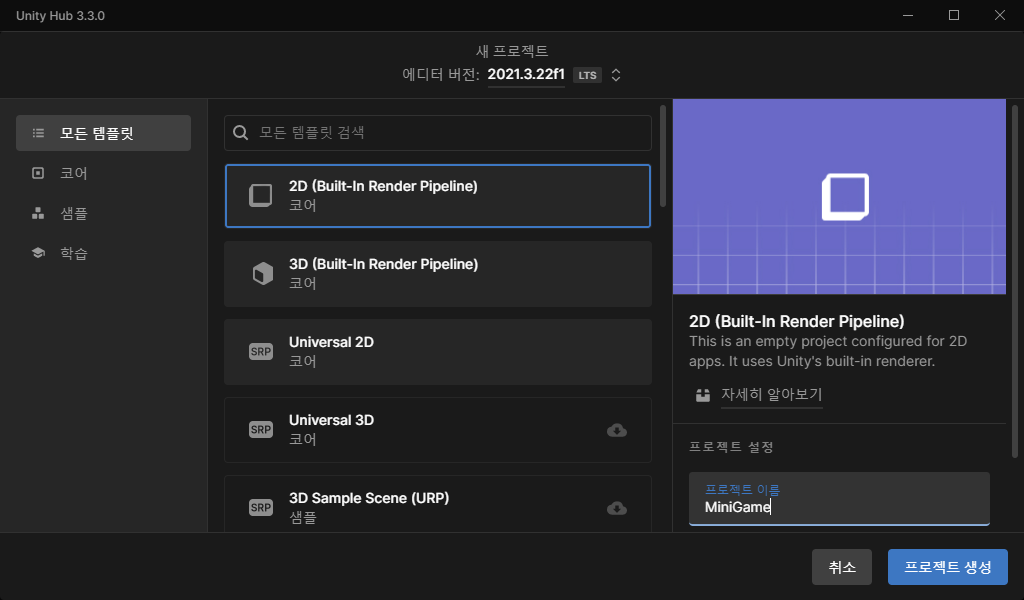
Task: Click the 샘플 blocks icon
Action: pyautogui.click(x=38, y=213)
